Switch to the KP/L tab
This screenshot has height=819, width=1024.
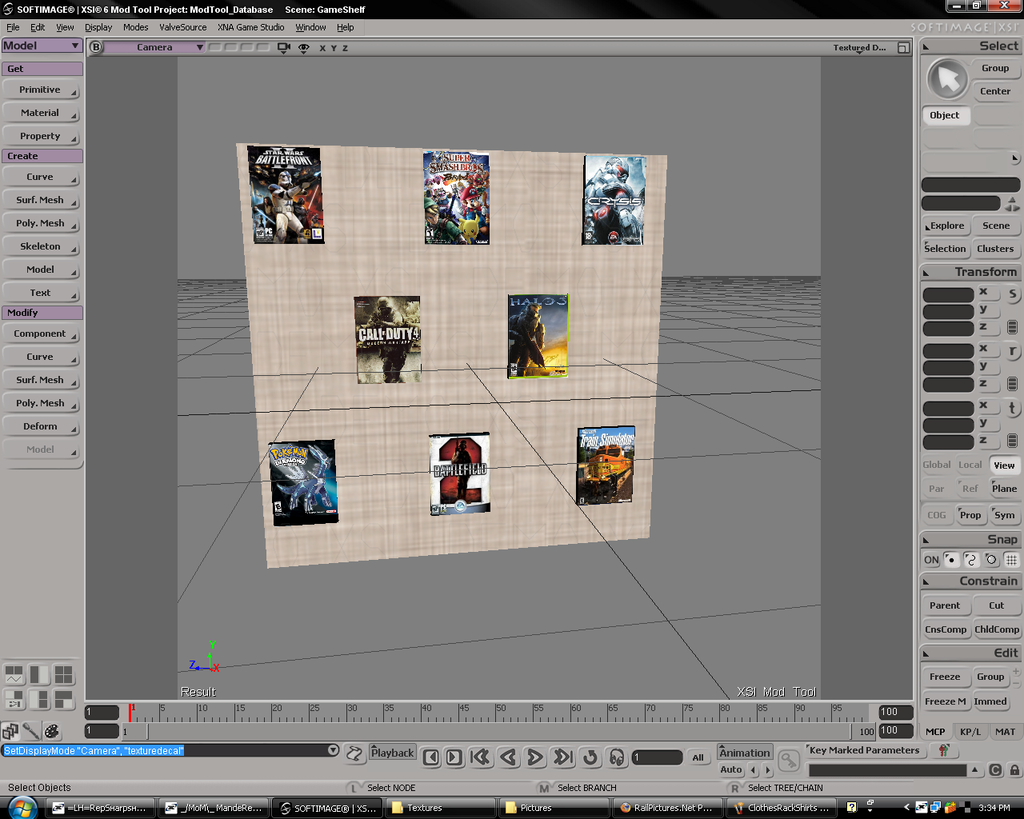tap(970, 731)
